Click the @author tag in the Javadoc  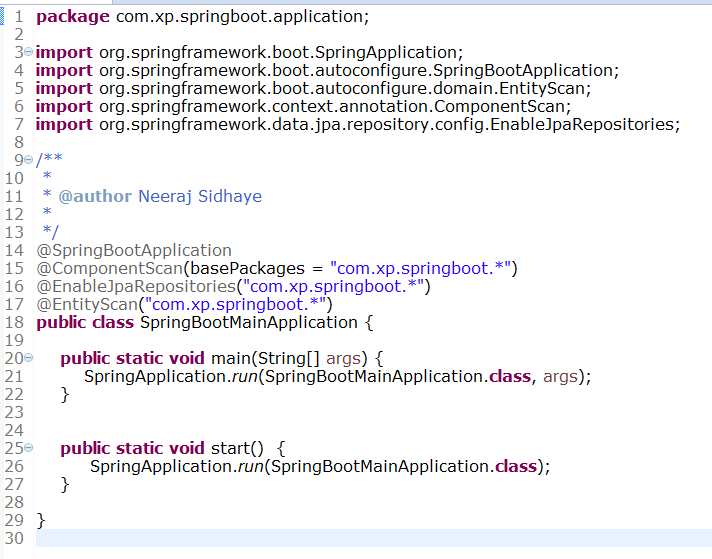[95, 196]
